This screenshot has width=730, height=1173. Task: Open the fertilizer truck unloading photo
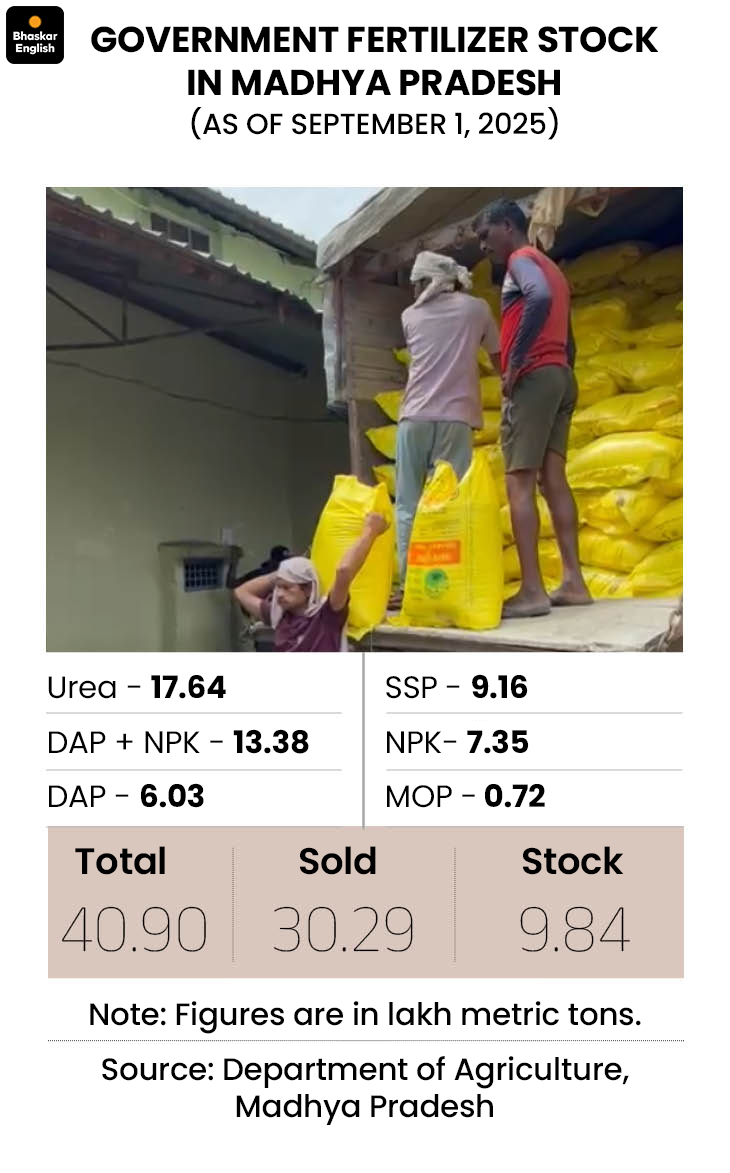tap(364, 418)
